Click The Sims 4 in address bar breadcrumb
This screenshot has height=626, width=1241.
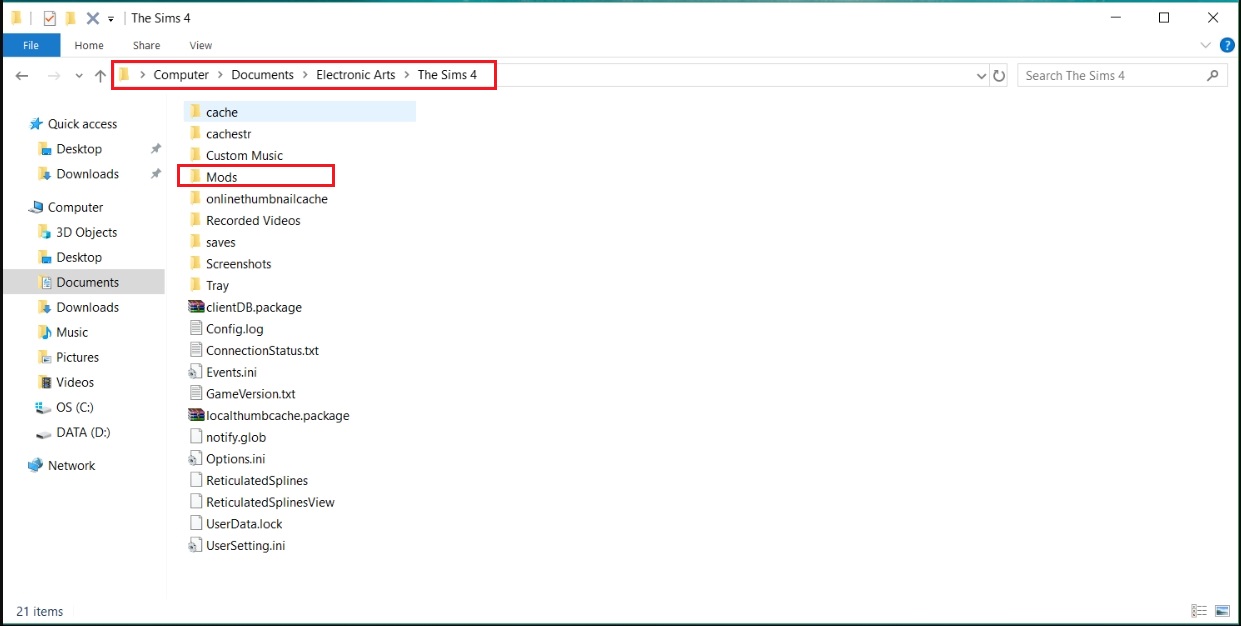(447, 75)
